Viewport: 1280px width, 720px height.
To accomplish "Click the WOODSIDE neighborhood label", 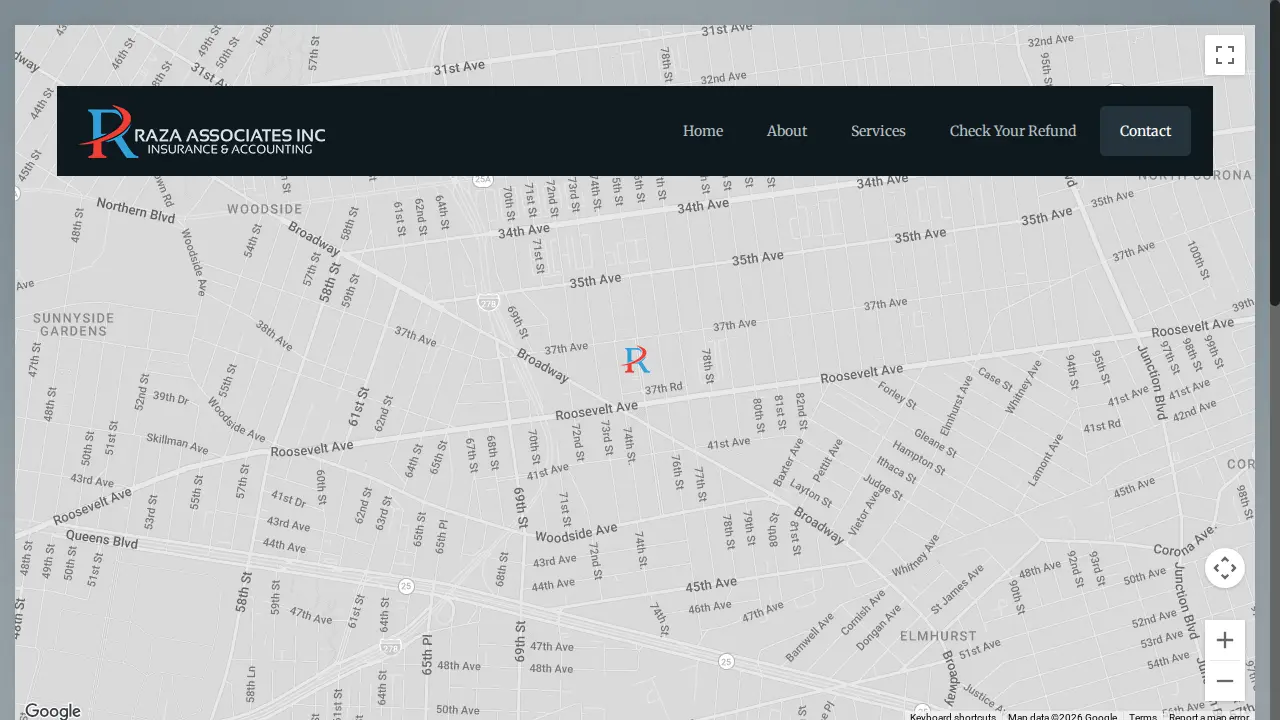I will click(x=264, y=209).
